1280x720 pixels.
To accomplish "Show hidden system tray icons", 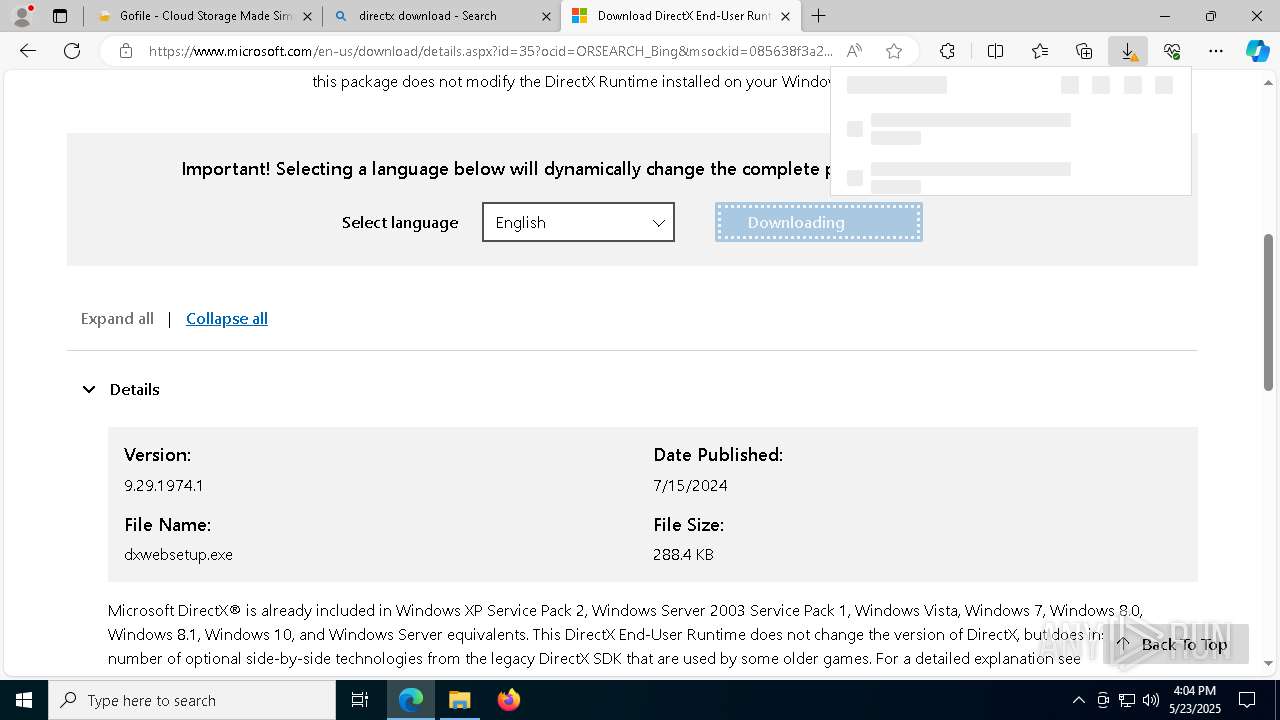I will click(x=1078, y=700).
